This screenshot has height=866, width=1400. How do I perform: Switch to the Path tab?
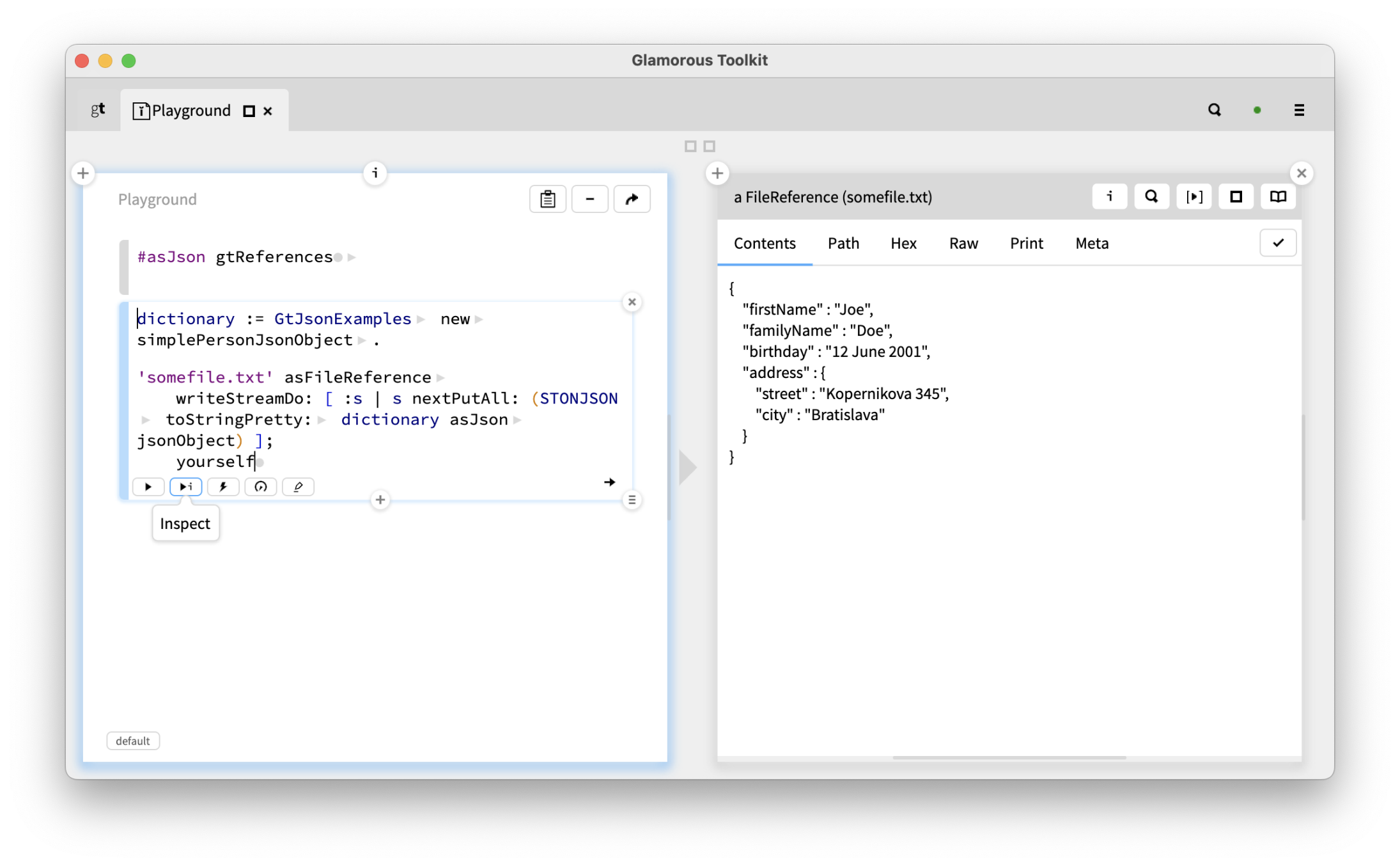(843, 244)
